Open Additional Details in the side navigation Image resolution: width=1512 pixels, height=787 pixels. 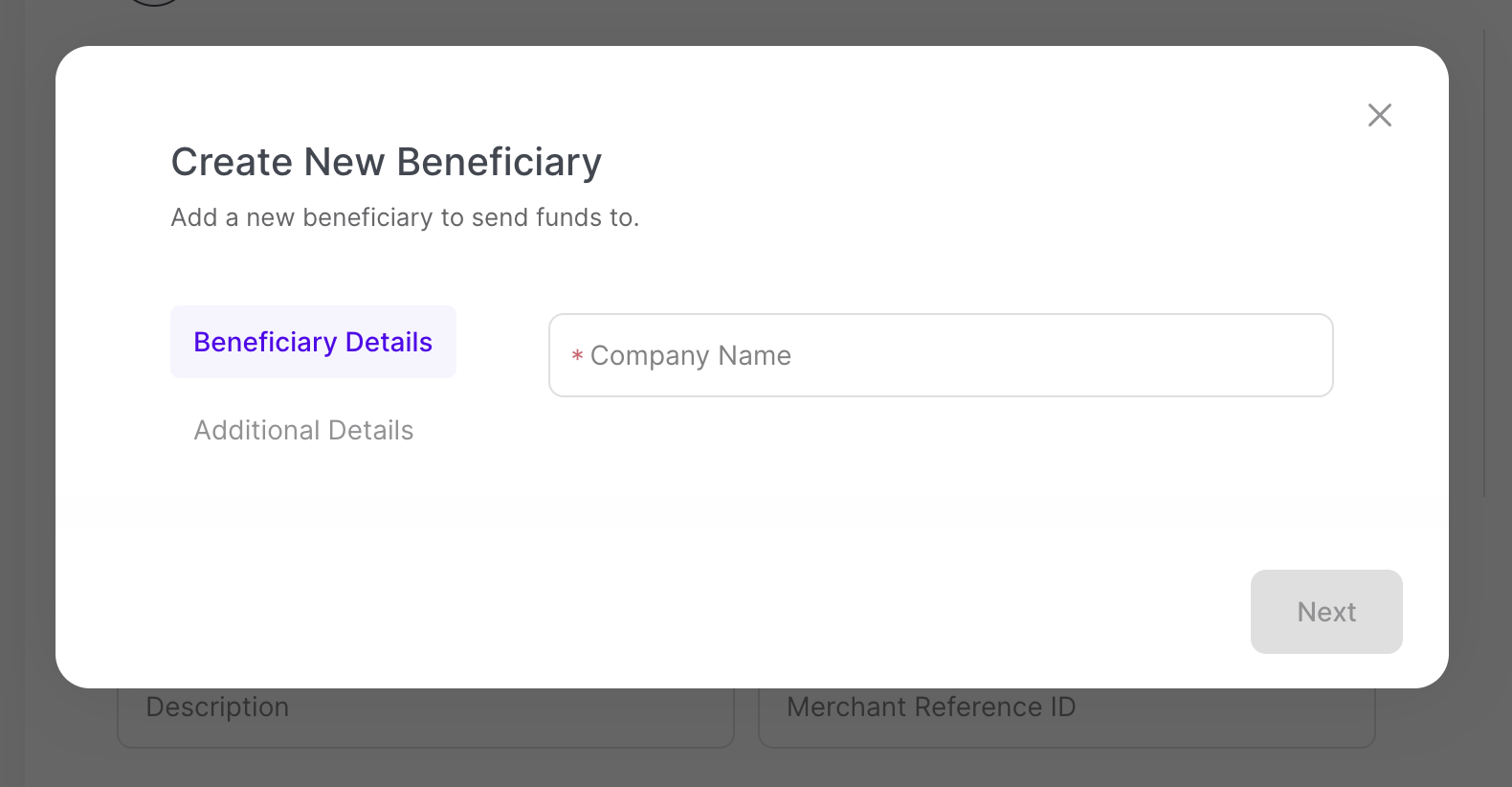click(303, 430)
